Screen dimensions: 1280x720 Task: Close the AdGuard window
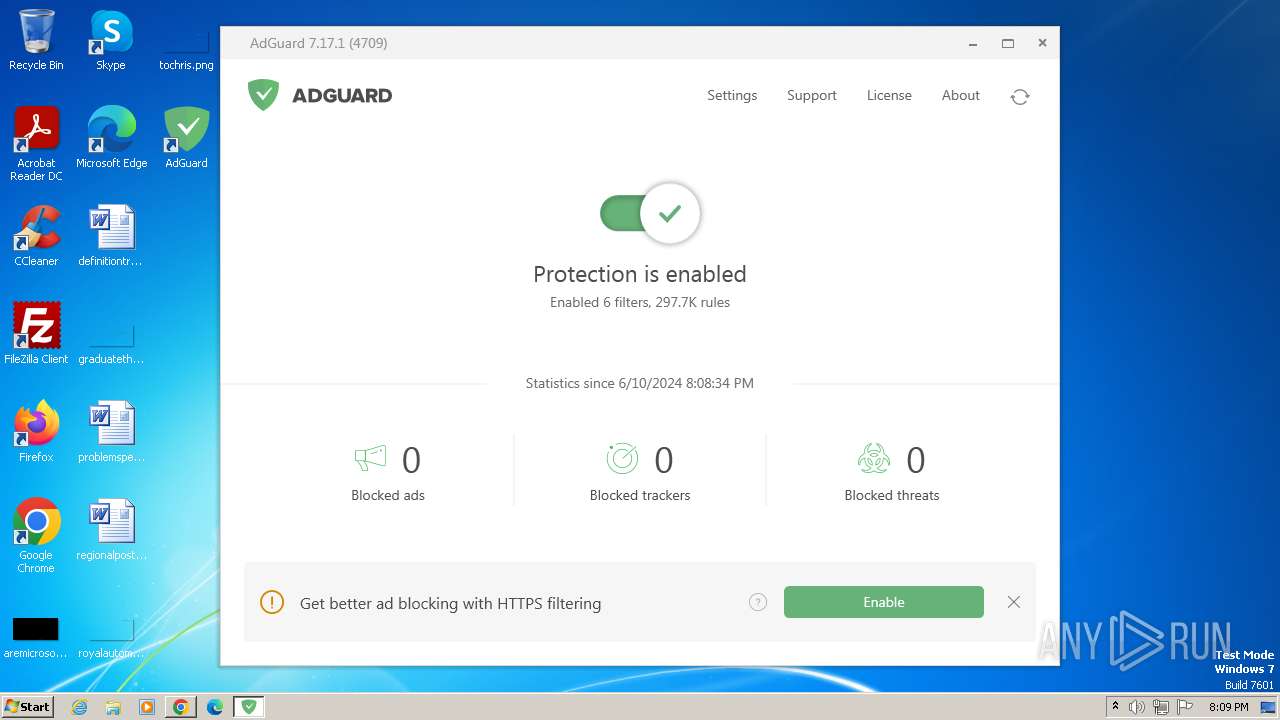click(x=1042, y=43)
